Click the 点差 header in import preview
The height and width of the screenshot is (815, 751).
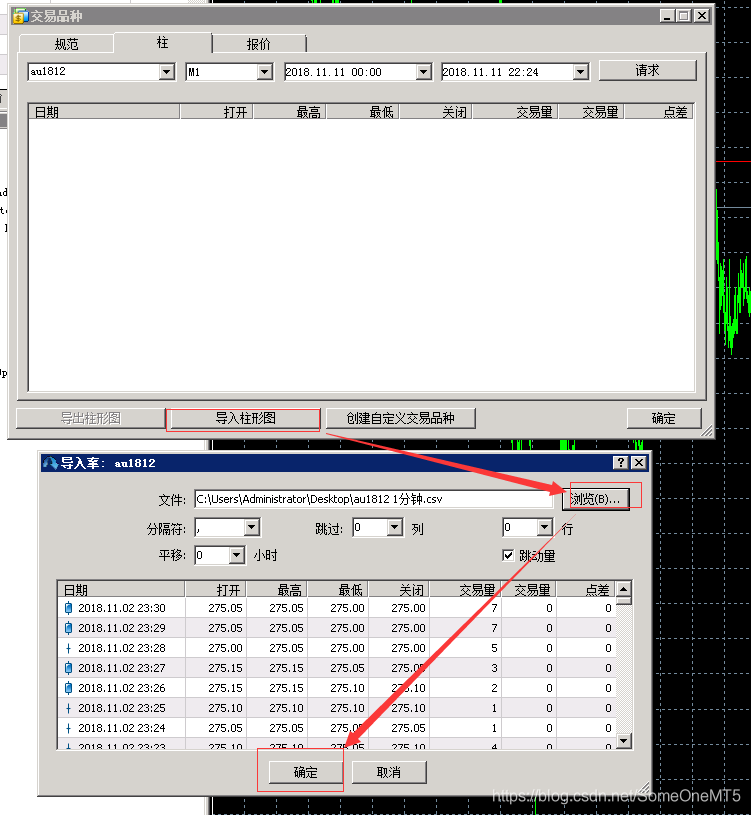pyautogui.click(x=586, y=590)
